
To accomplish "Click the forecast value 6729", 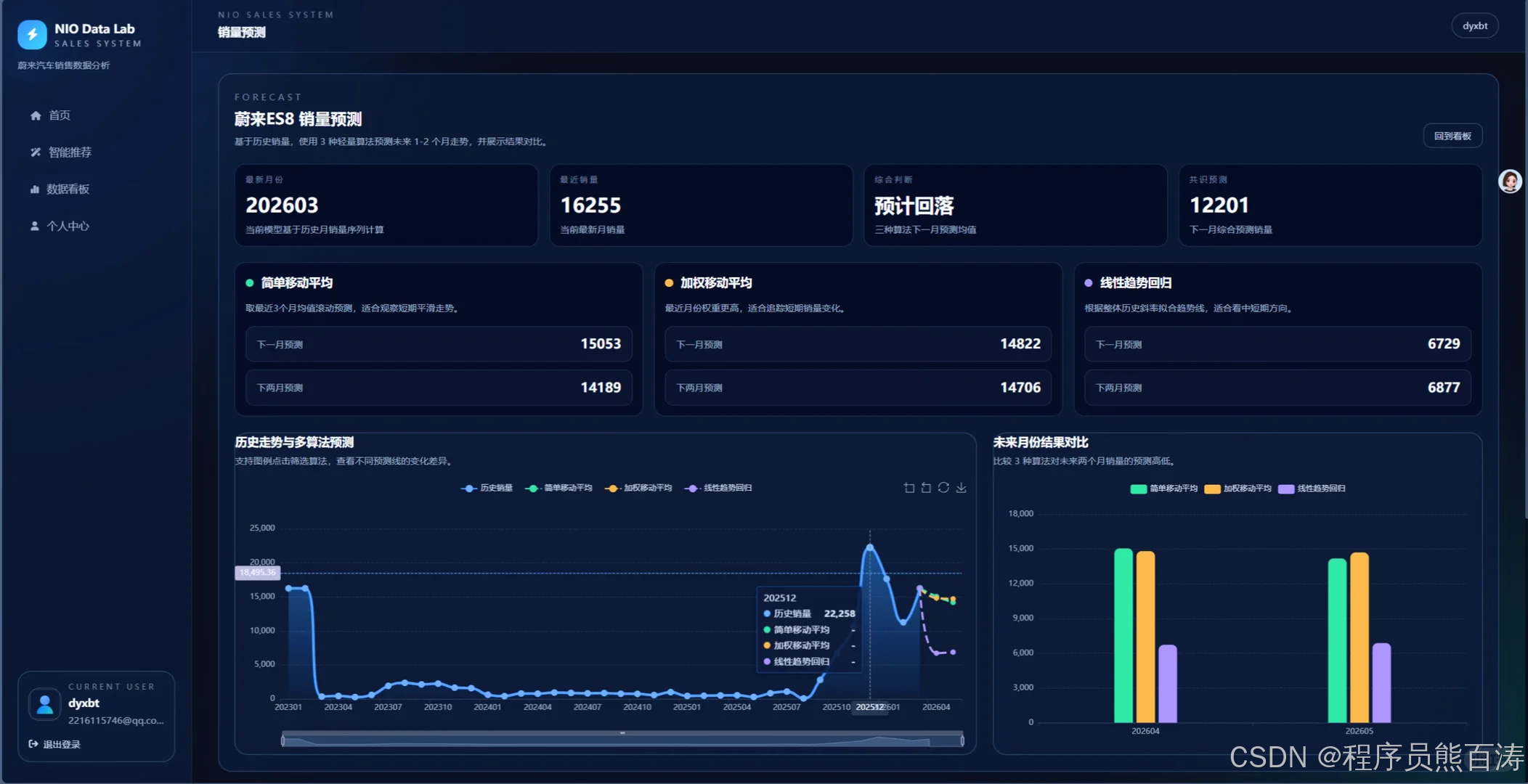I will [1444, 344].
